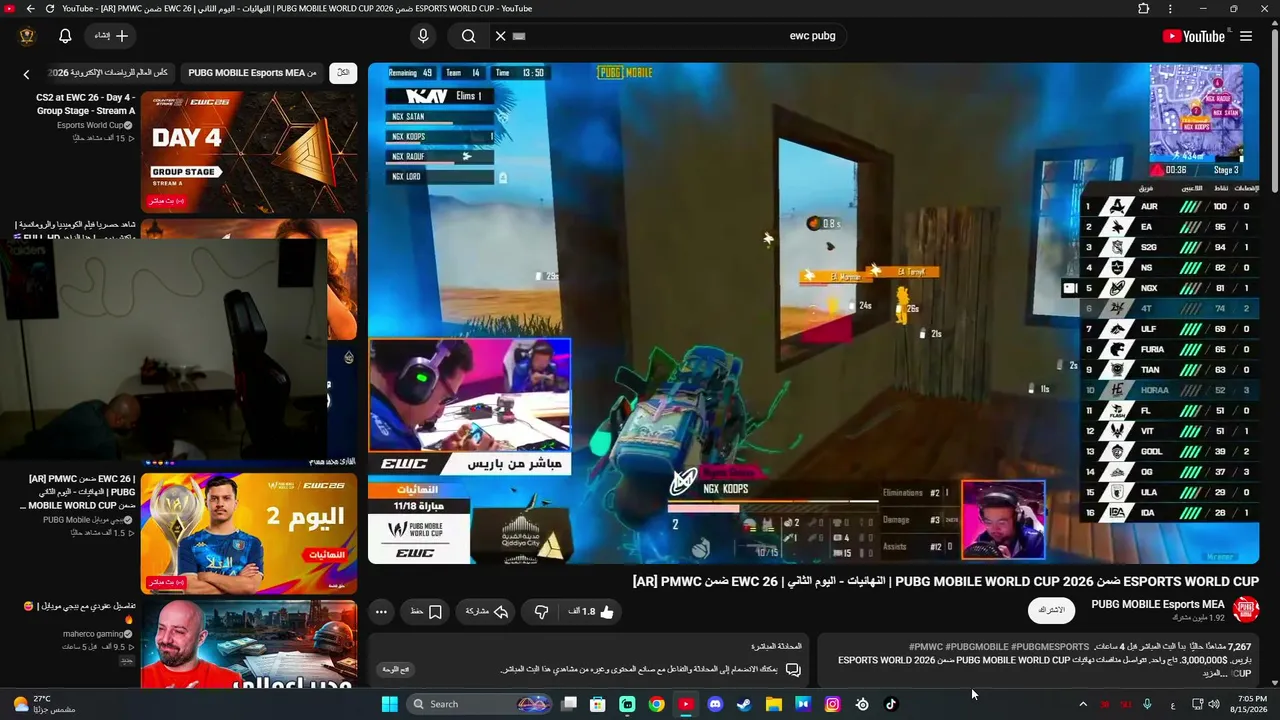Open Google Chrome from the taskbar
Screen dimensions: 1280x720
click(656, 704)
